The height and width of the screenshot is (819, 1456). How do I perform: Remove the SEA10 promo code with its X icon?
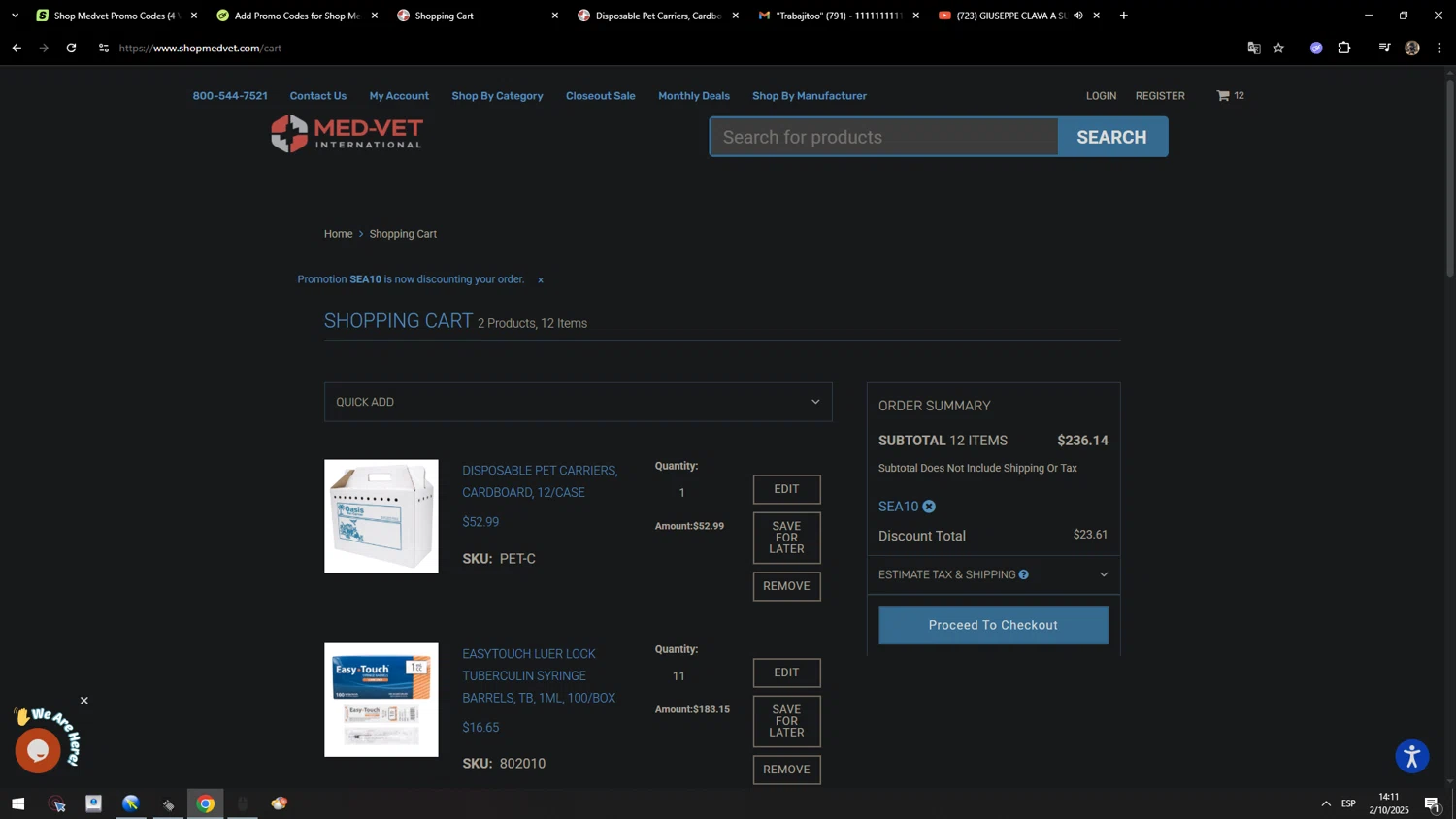click(x=929, y=507)
